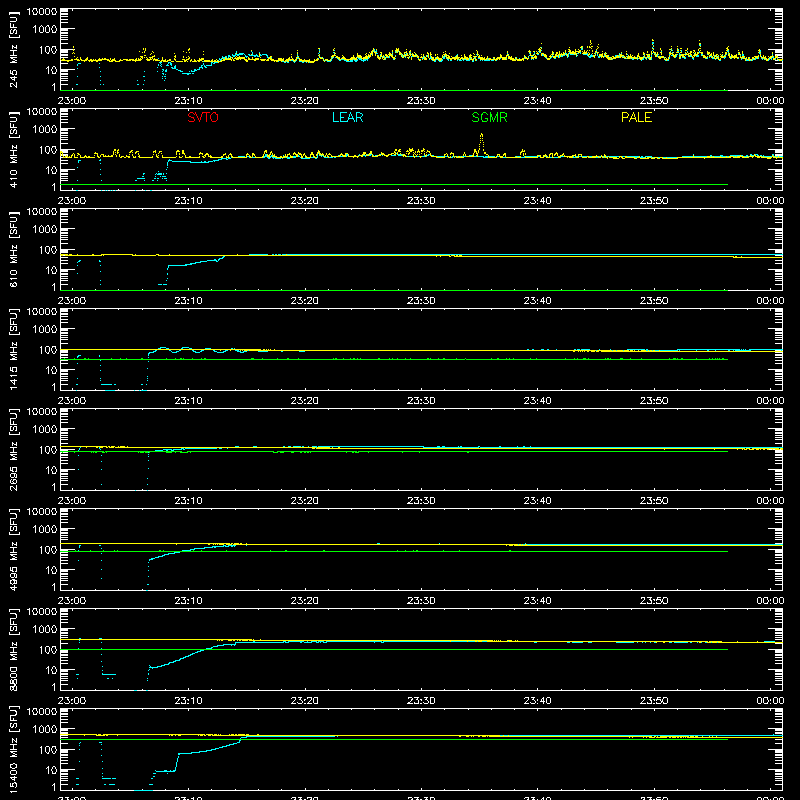Click the cyan LEAR legend label
Screen dimensions: 800x800
pos(347,117)
